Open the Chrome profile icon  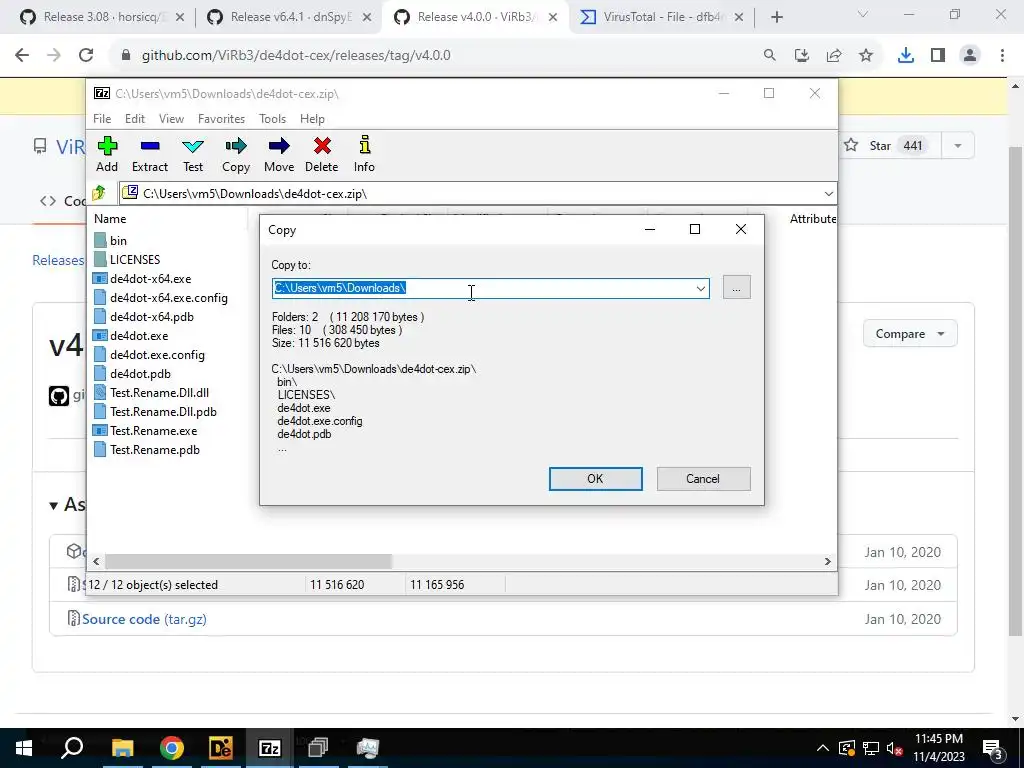tap(970, 56)
